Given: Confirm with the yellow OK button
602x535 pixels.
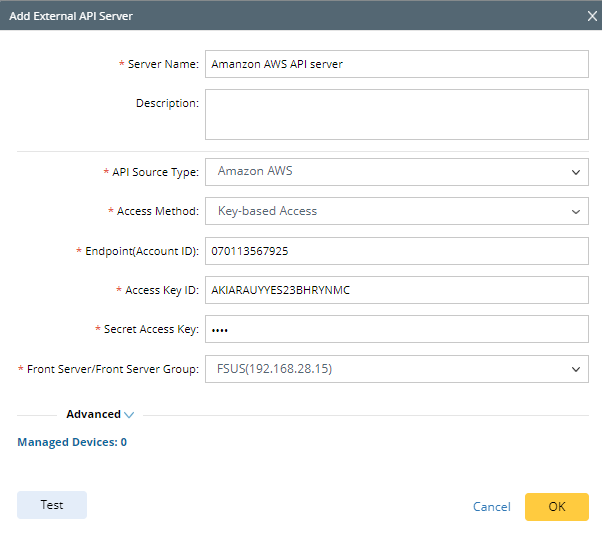Looking at the screenshot, I should [556, 507].
